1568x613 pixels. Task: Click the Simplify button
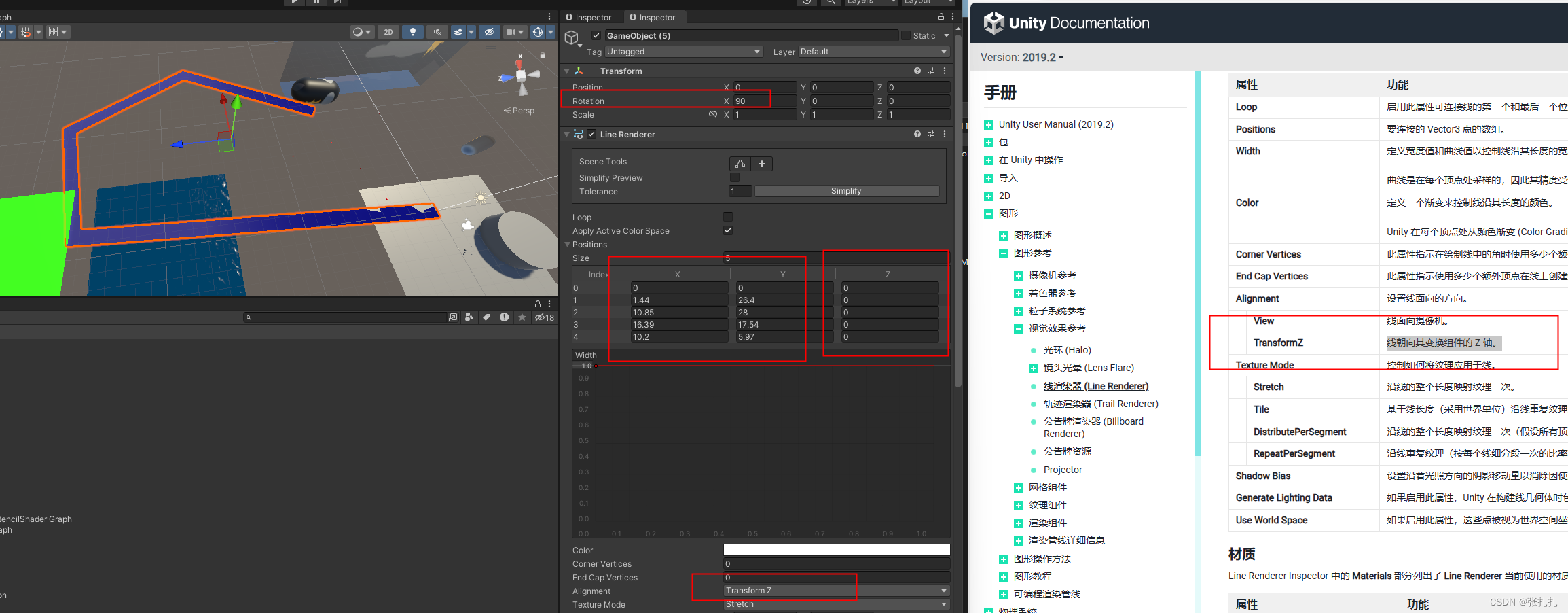tap(845, 191)
